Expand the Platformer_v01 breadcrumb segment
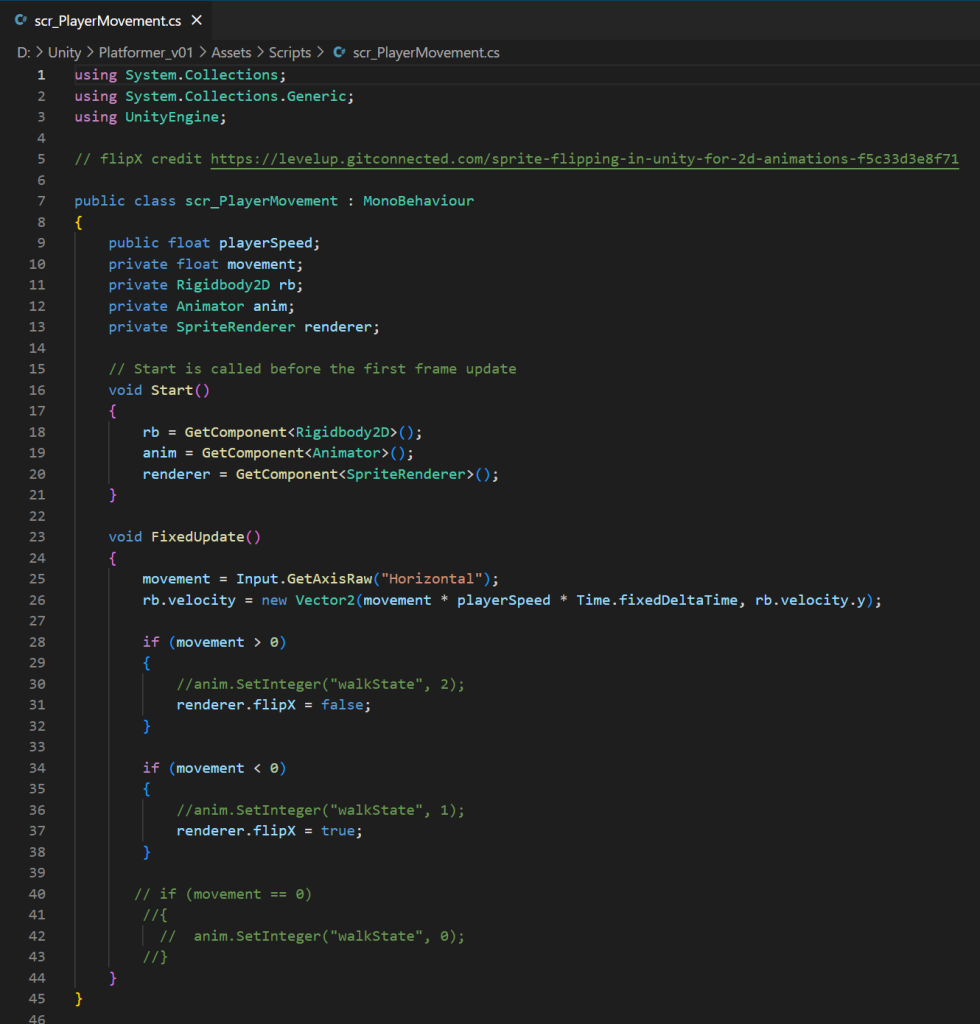This screenshot has width=980, height=1024. point(146,52)
